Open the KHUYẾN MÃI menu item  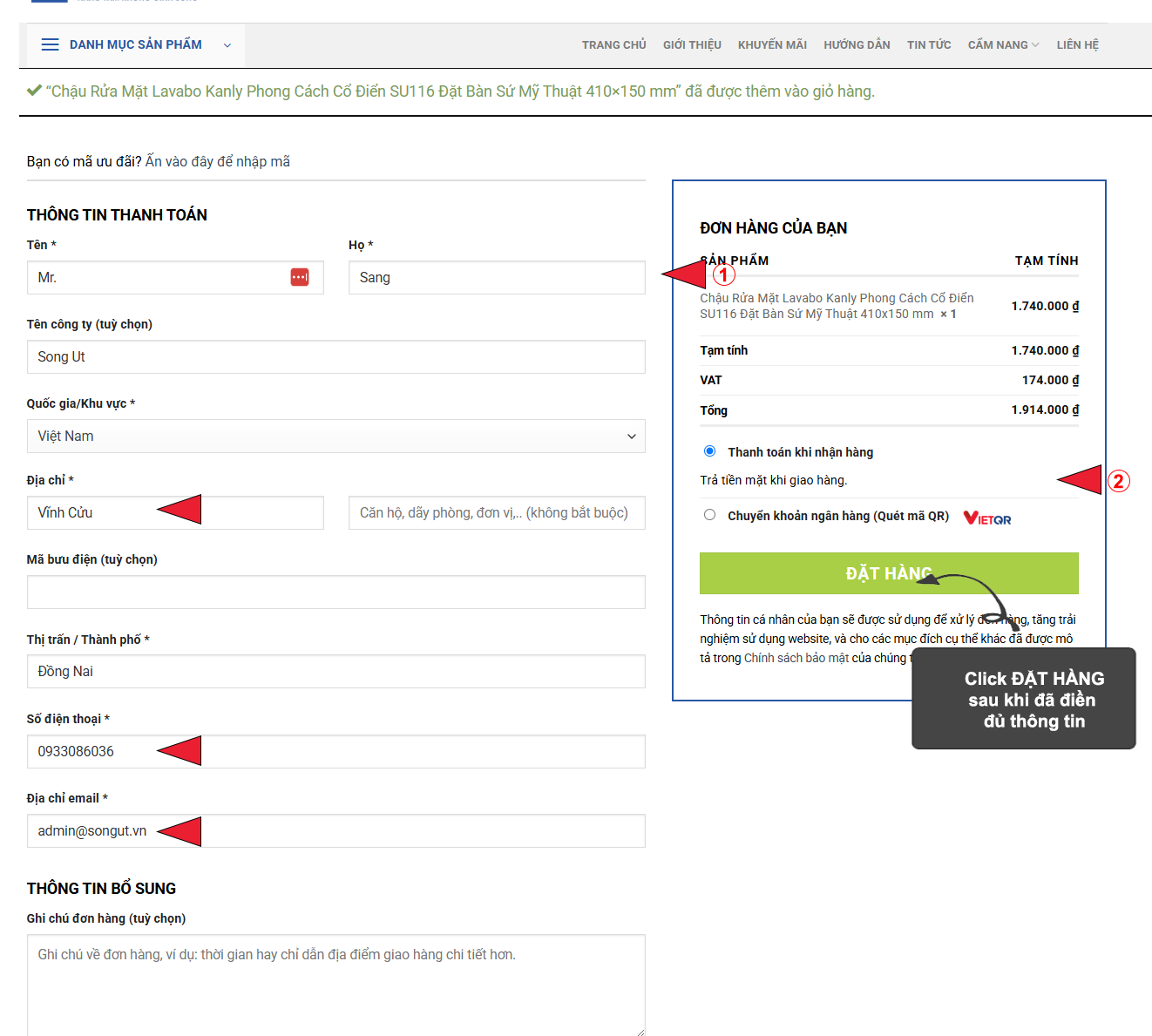point(772,44)
